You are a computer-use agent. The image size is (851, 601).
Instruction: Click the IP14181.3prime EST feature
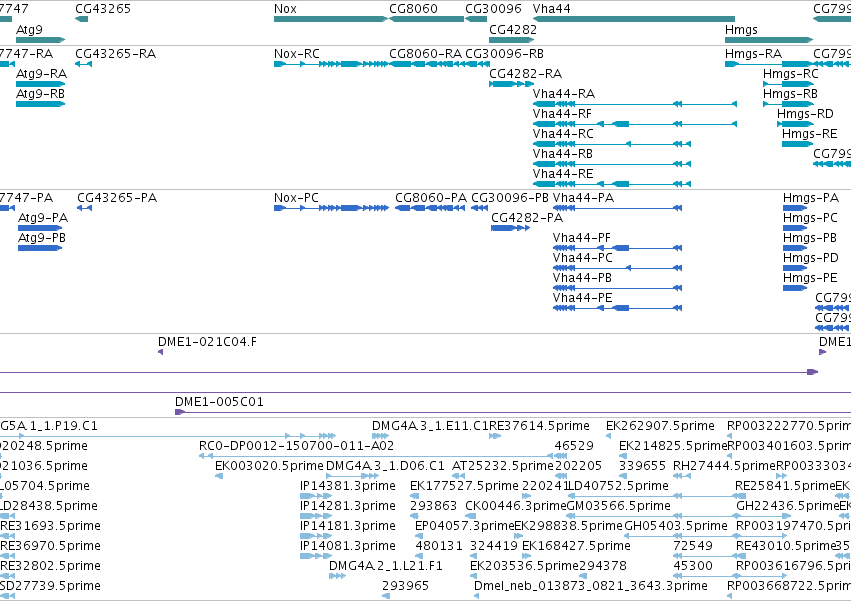click(316, 536)
